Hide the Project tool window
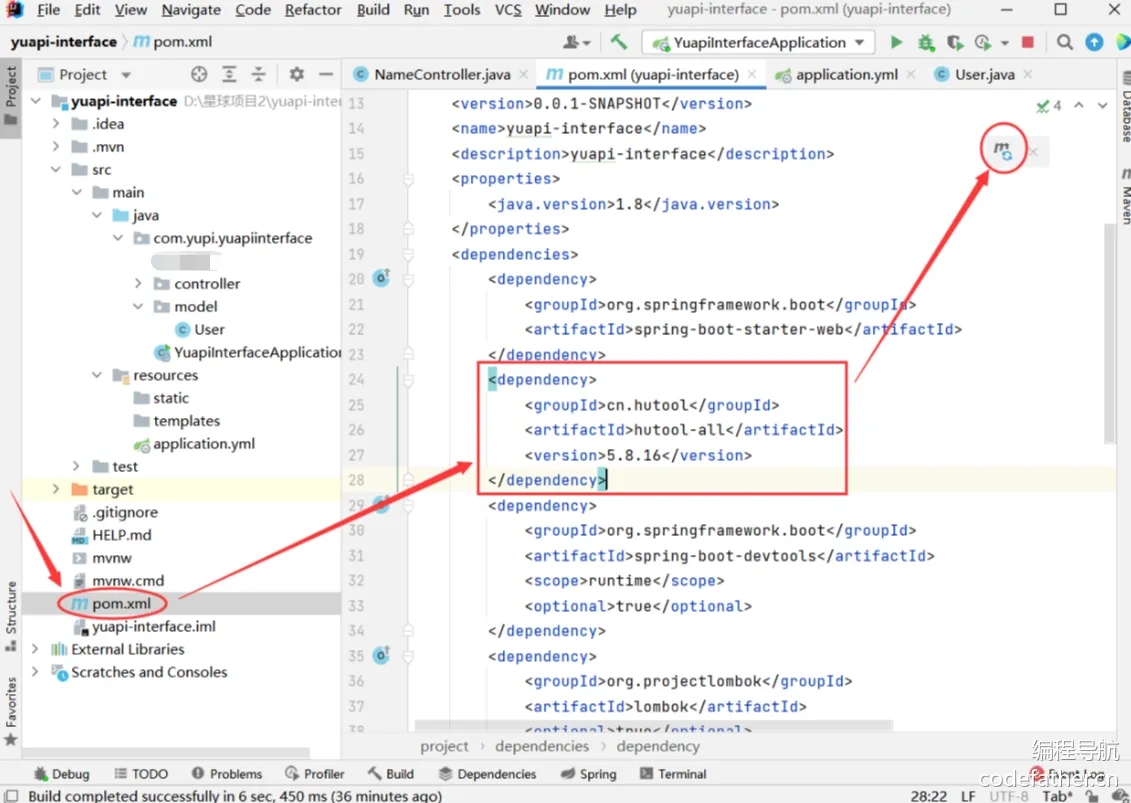 (326, 74)
